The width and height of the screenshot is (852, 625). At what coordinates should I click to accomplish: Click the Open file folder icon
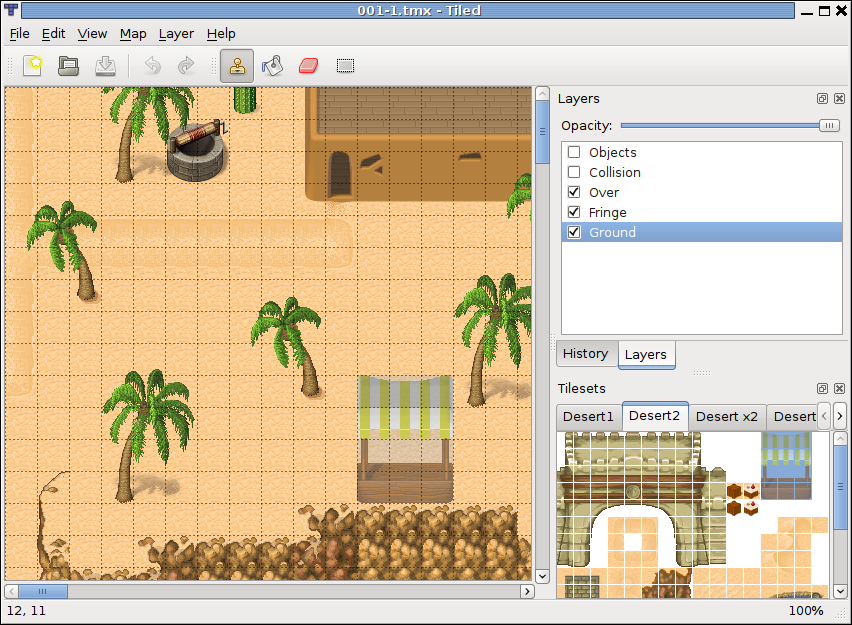68,66
